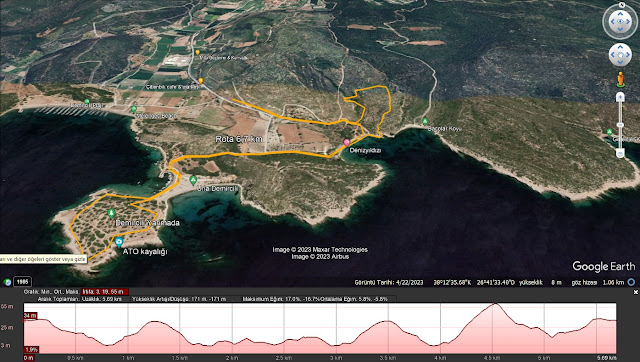Image resolution: width=640 pixels, height=362 pixels.
Task: Click the 1985 historical imagery year button
Action: (x=22, y=282)
